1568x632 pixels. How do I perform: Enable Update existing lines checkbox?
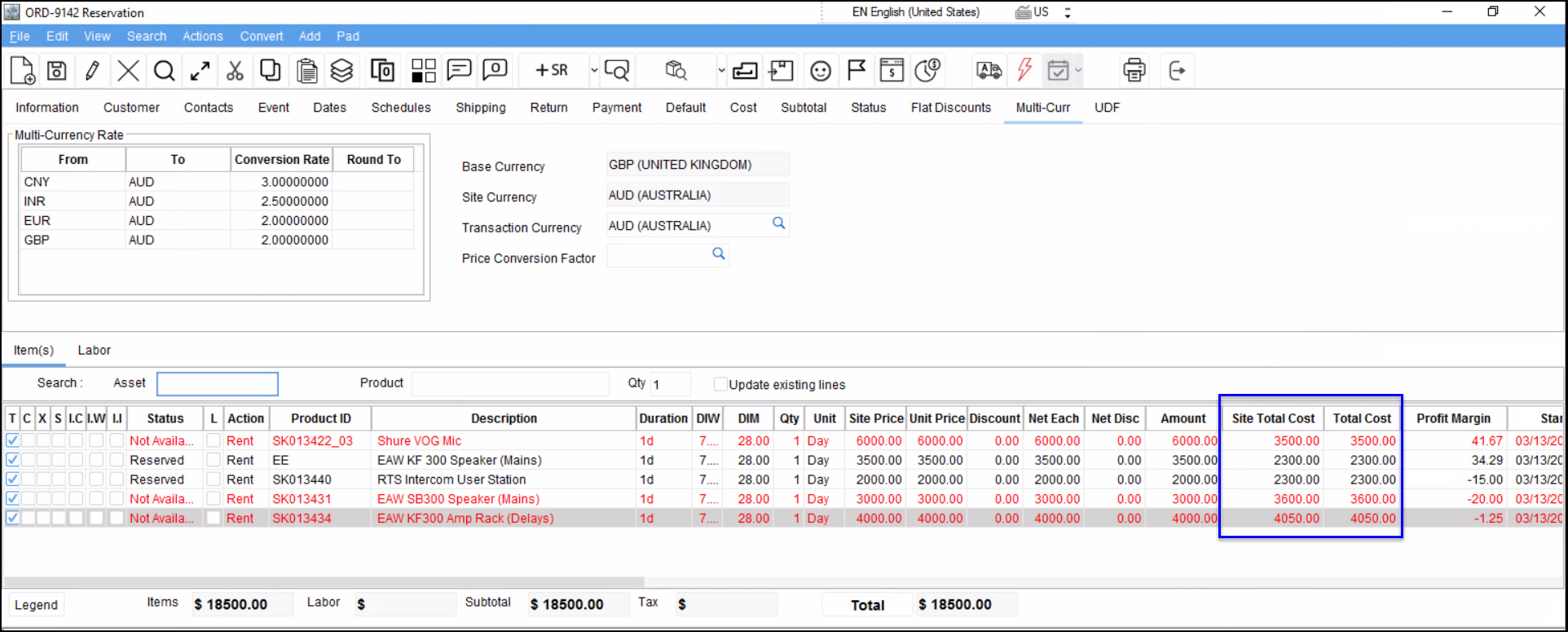pos(720,384)
